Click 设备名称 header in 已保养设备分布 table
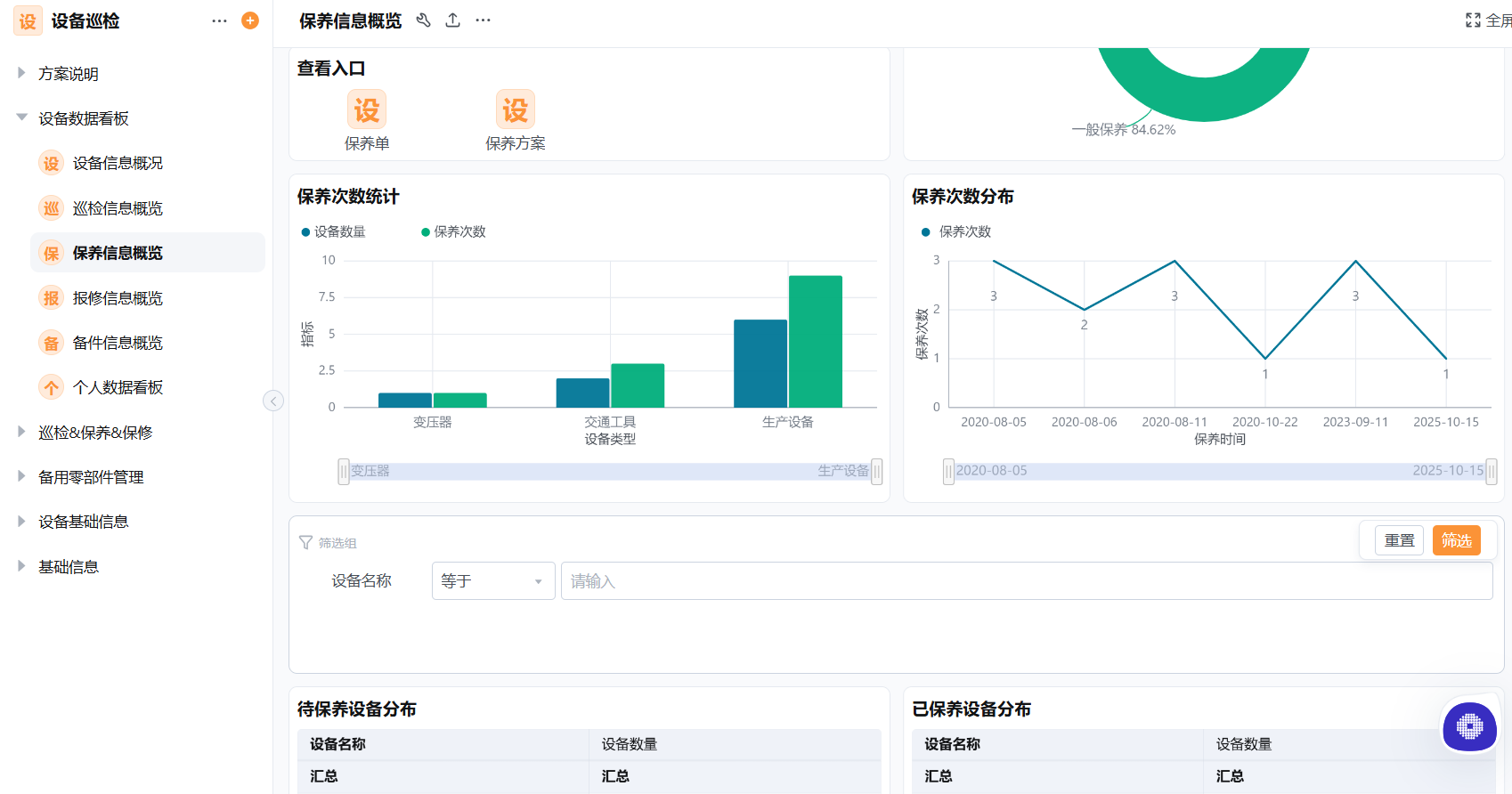Image resolution: width=1512 pixels, height=794 pixels. point(953,744)
